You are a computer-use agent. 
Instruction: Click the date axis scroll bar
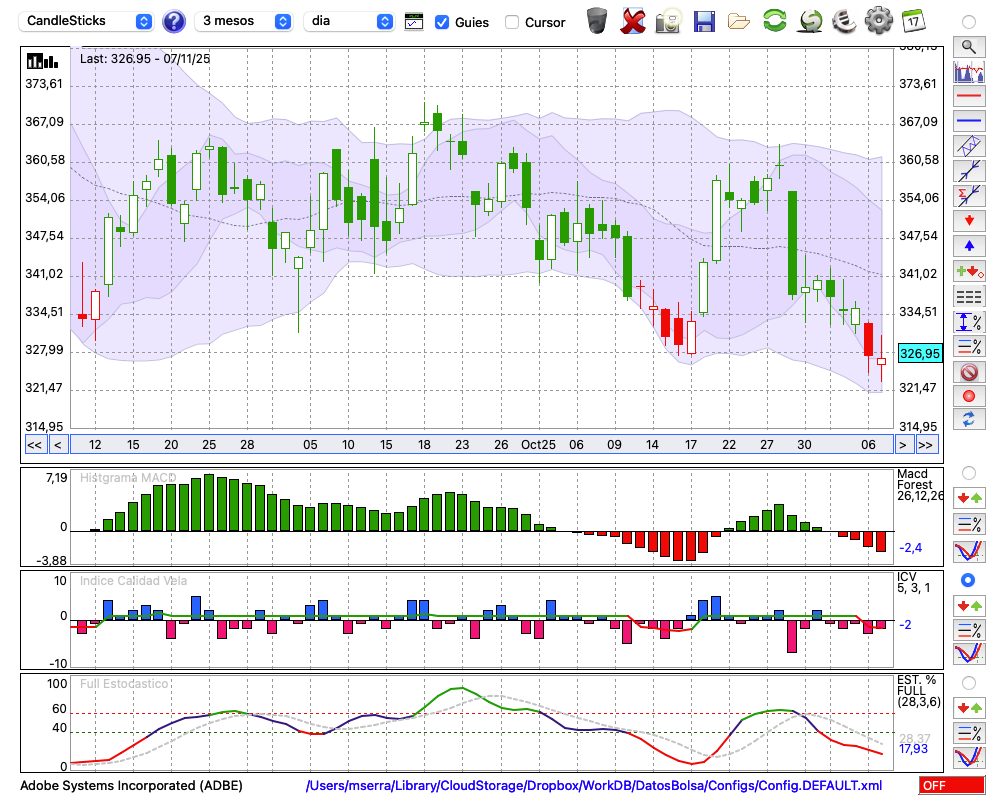482,445
